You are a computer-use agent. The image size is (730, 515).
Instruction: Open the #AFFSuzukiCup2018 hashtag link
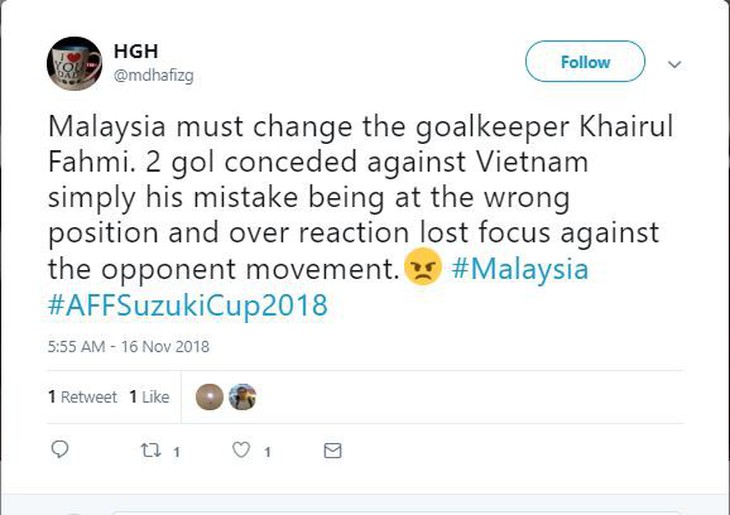click(187, 305)
